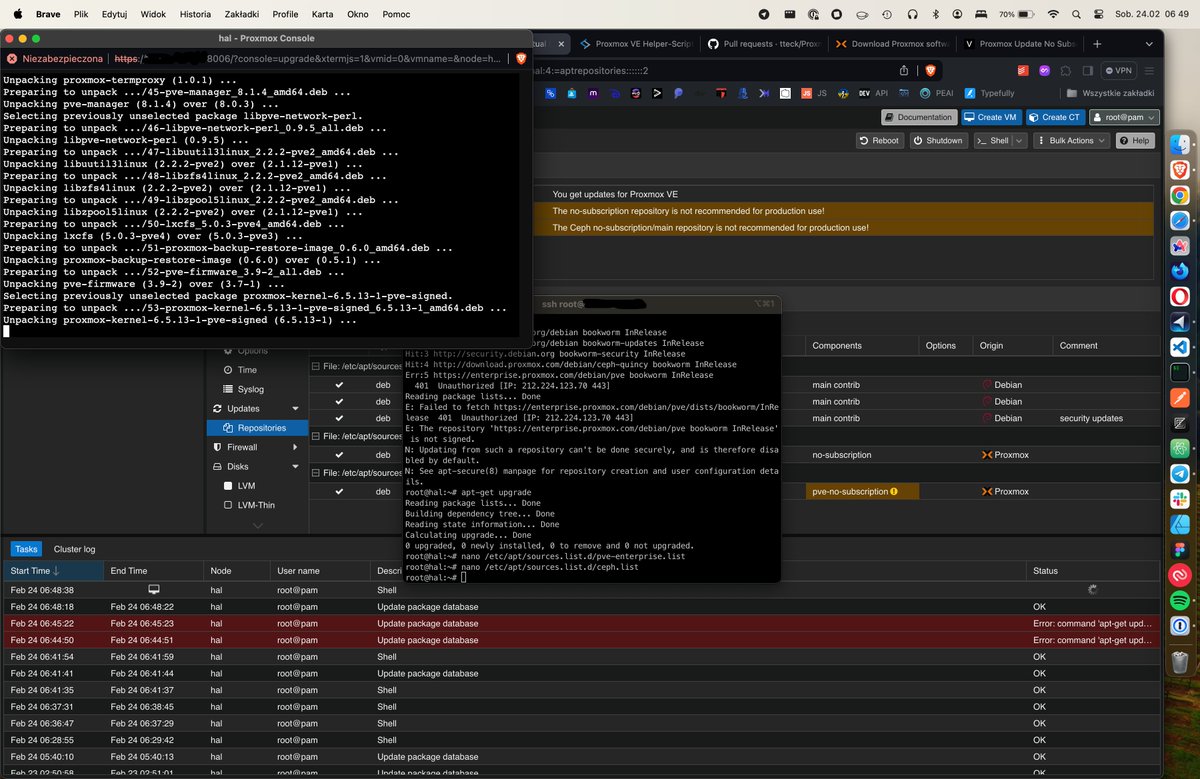
Task: Select Repositories in node sidebar
Action: click(x=257, y=428)
